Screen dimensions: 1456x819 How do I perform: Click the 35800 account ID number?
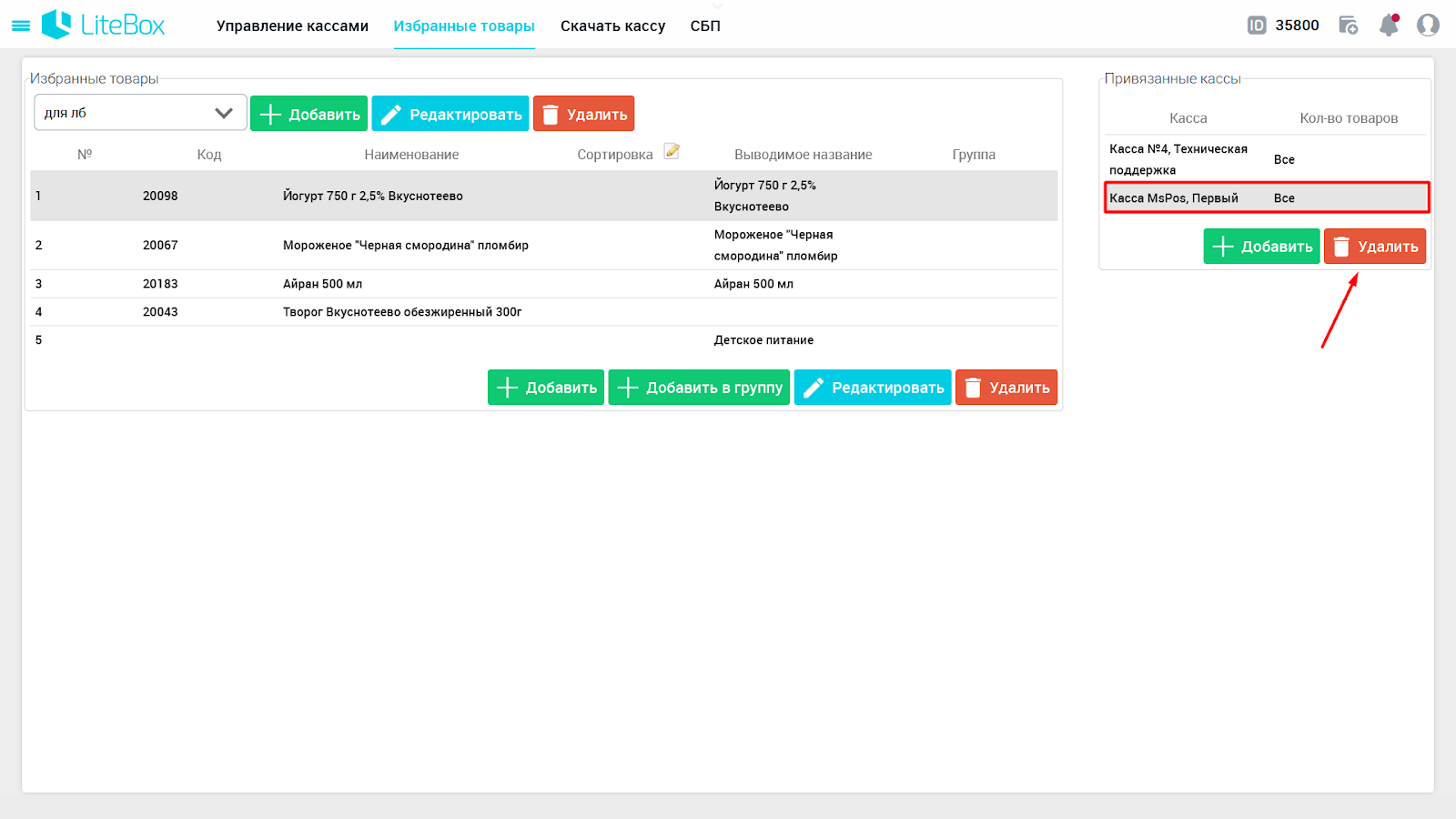point(1297,25)
